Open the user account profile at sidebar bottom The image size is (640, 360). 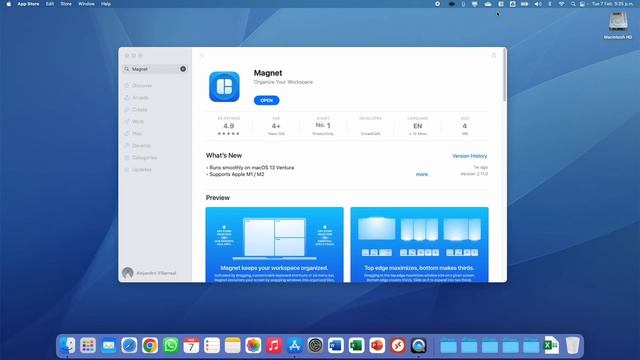(149, 273)
